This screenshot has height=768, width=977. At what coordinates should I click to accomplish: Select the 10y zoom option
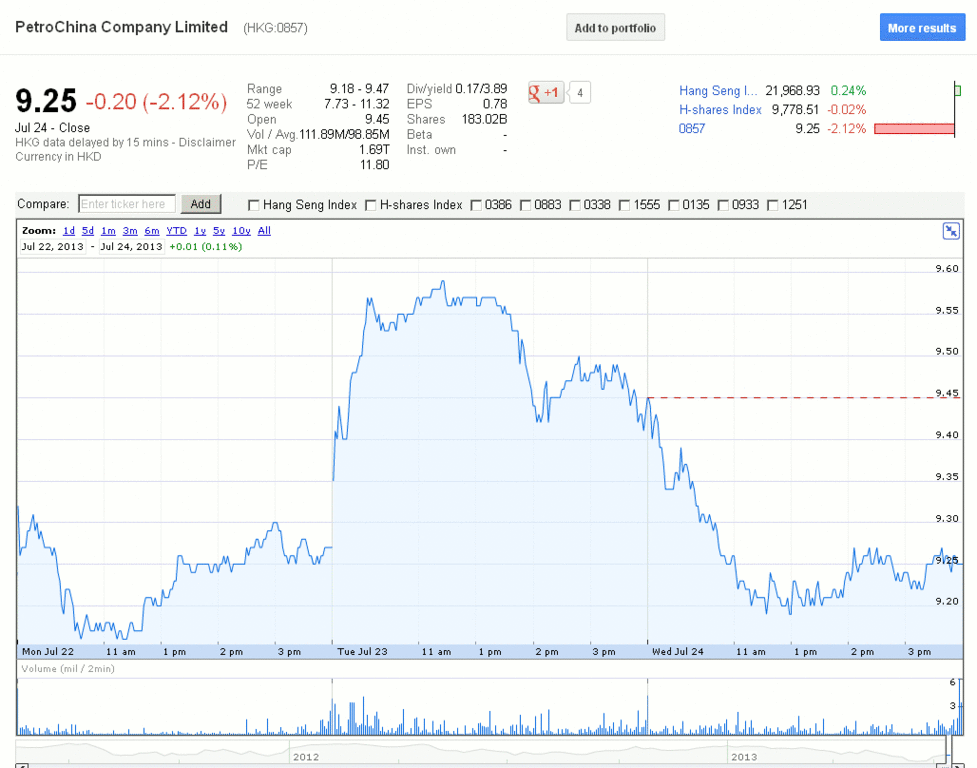[241, 230]
